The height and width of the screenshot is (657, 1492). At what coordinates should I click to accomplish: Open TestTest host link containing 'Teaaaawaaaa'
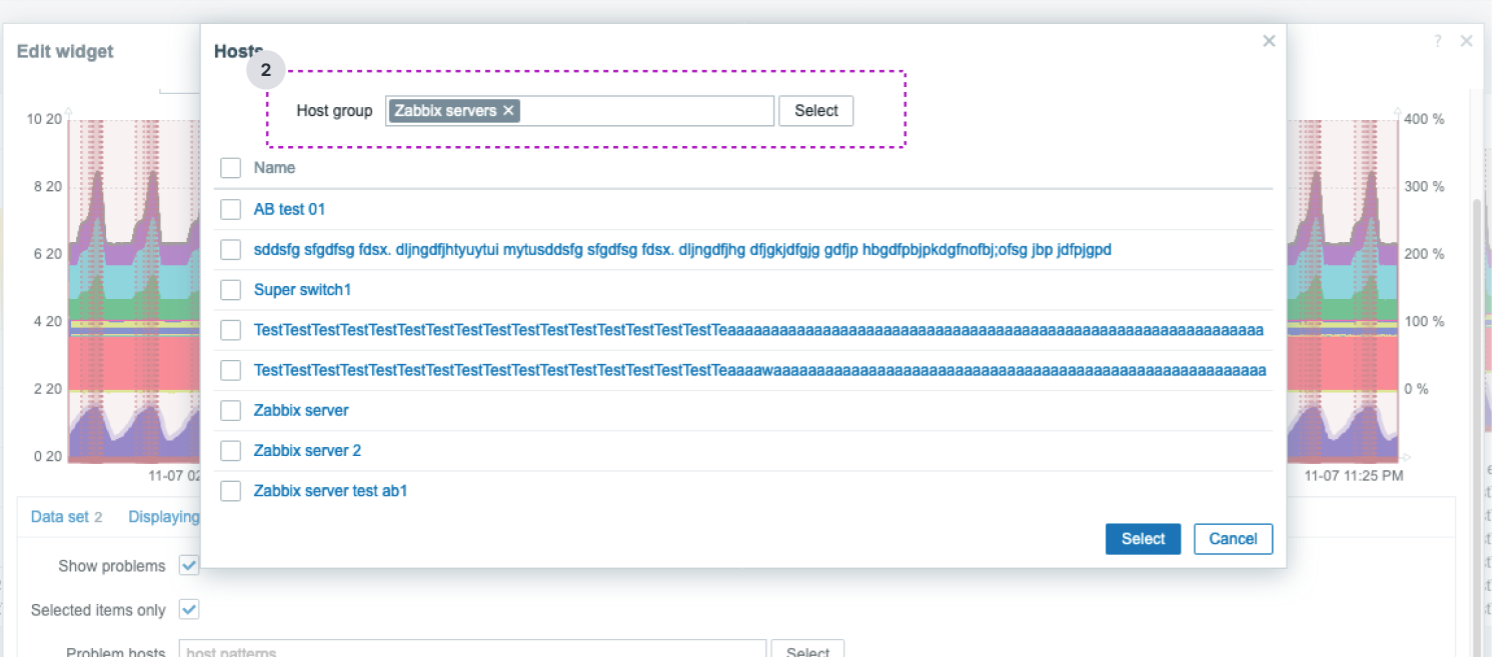point(760,370)
